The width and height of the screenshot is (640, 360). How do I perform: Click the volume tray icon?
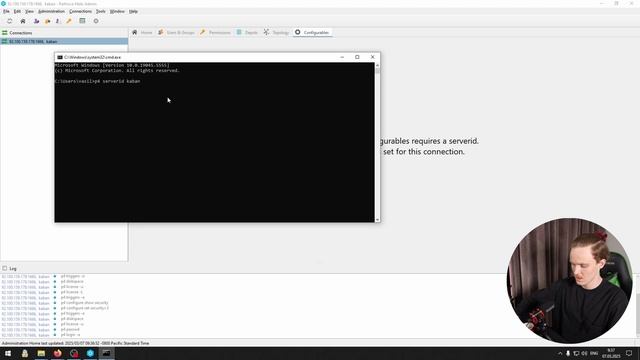(584, 353)
